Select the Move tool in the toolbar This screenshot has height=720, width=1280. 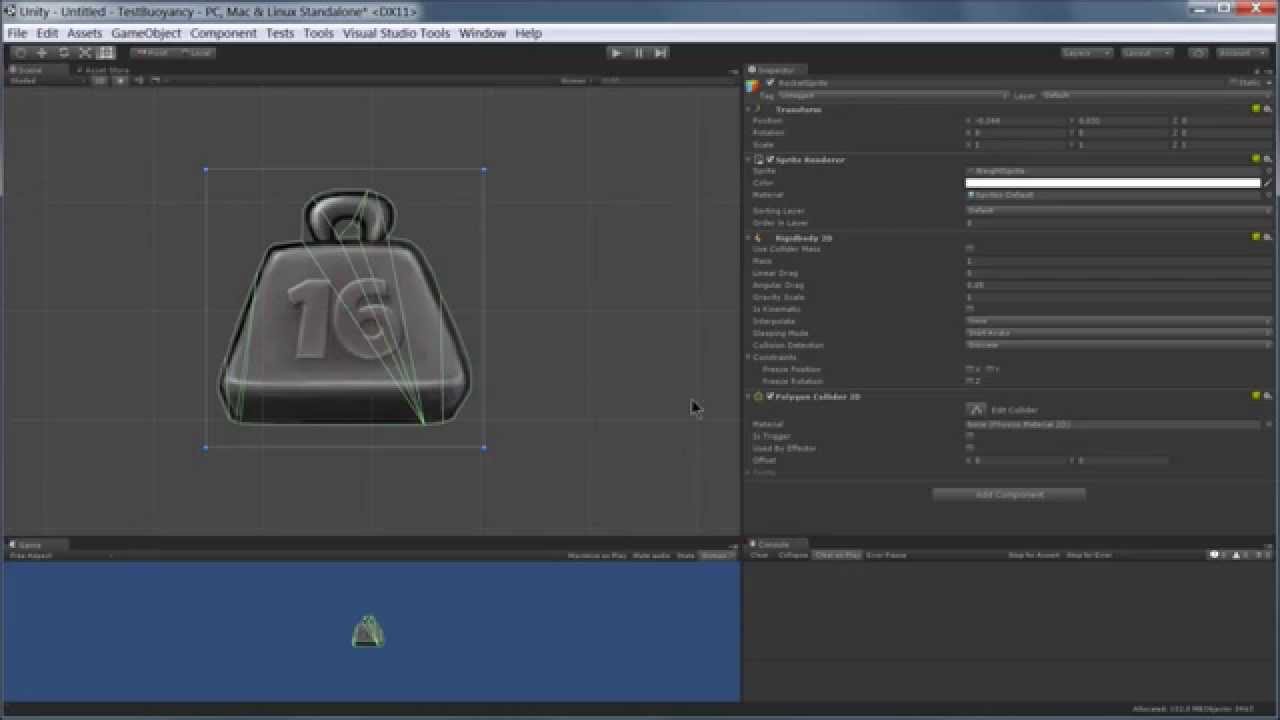pos(42,53)
